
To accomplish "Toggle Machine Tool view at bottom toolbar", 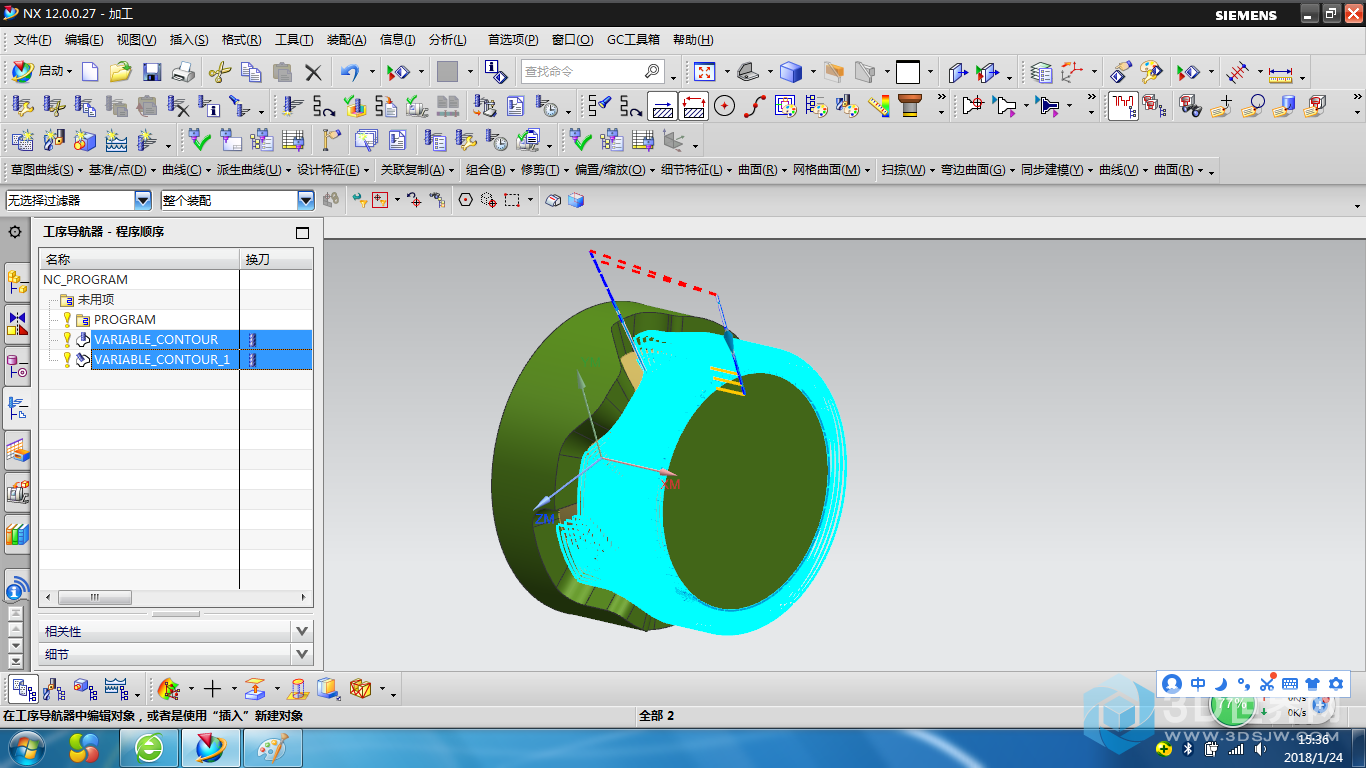I will 55,689.
